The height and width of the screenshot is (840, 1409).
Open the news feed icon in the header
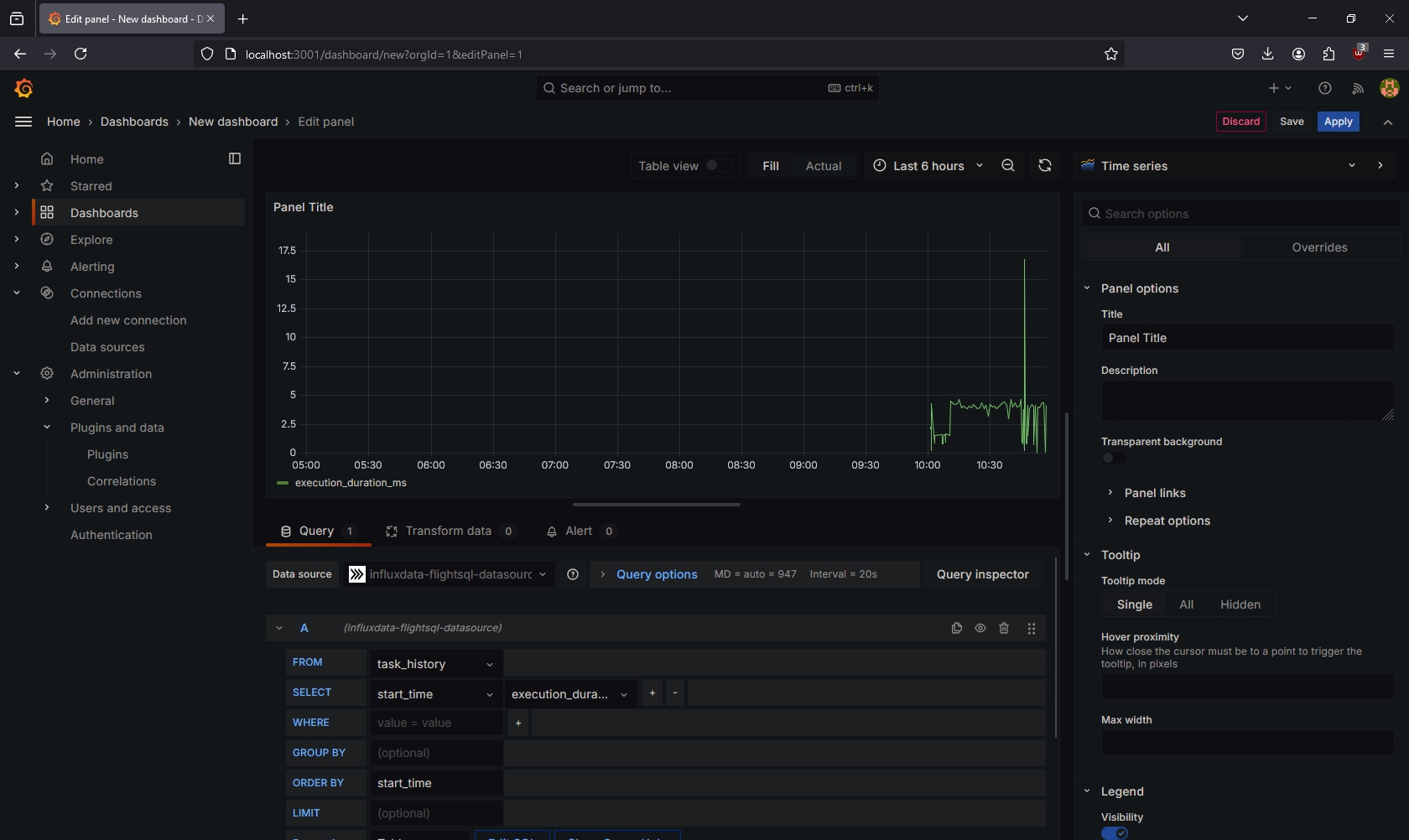point(1357,88)
